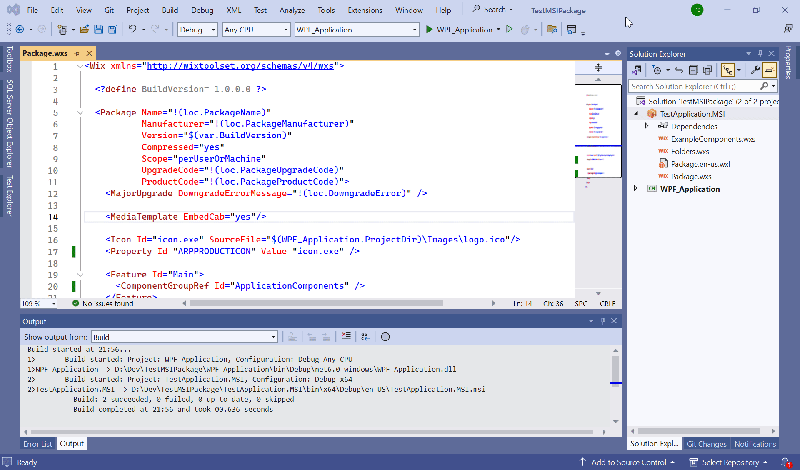Select ExampleComponents.wxs in Solution Explorer

[x=712, y=139]
